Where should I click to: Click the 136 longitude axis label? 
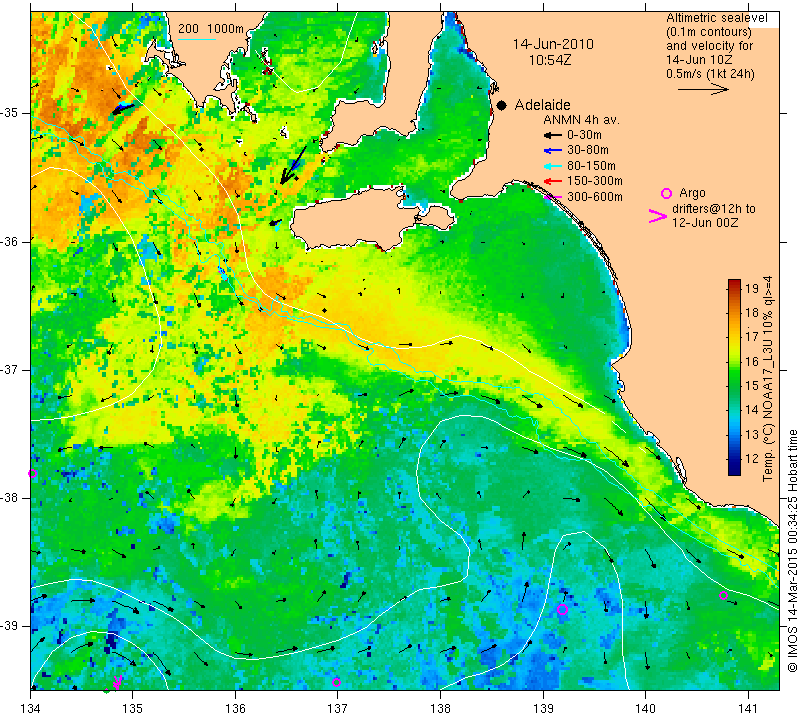click(x=235, y=709)
